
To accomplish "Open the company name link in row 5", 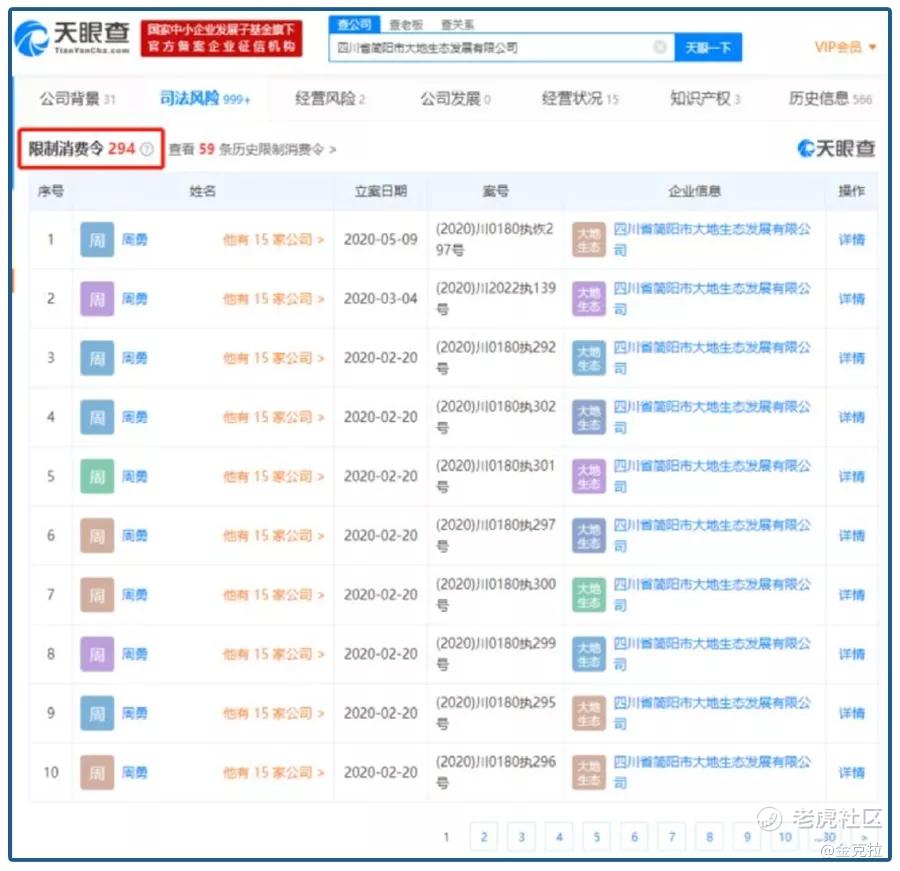I will point(712,476).
